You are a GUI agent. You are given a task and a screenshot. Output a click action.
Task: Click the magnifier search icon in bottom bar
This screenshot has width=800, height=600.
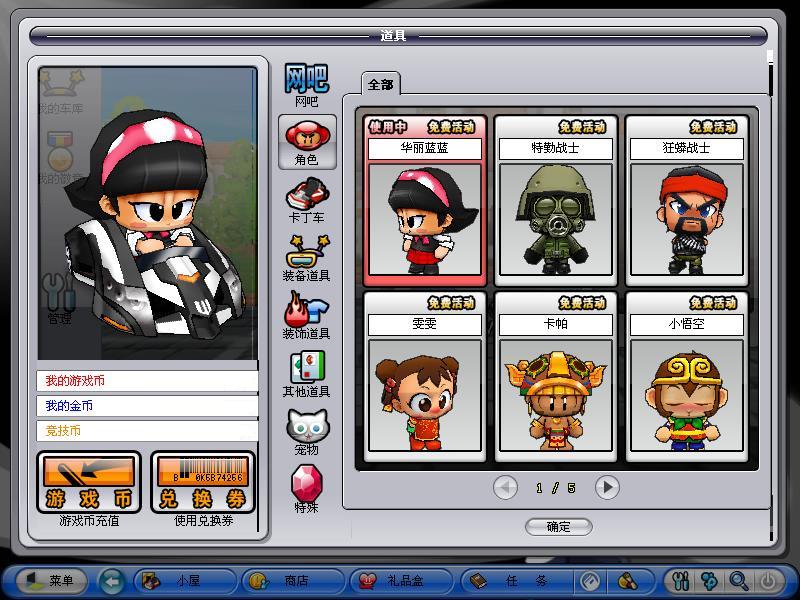(x=739, y=581)
